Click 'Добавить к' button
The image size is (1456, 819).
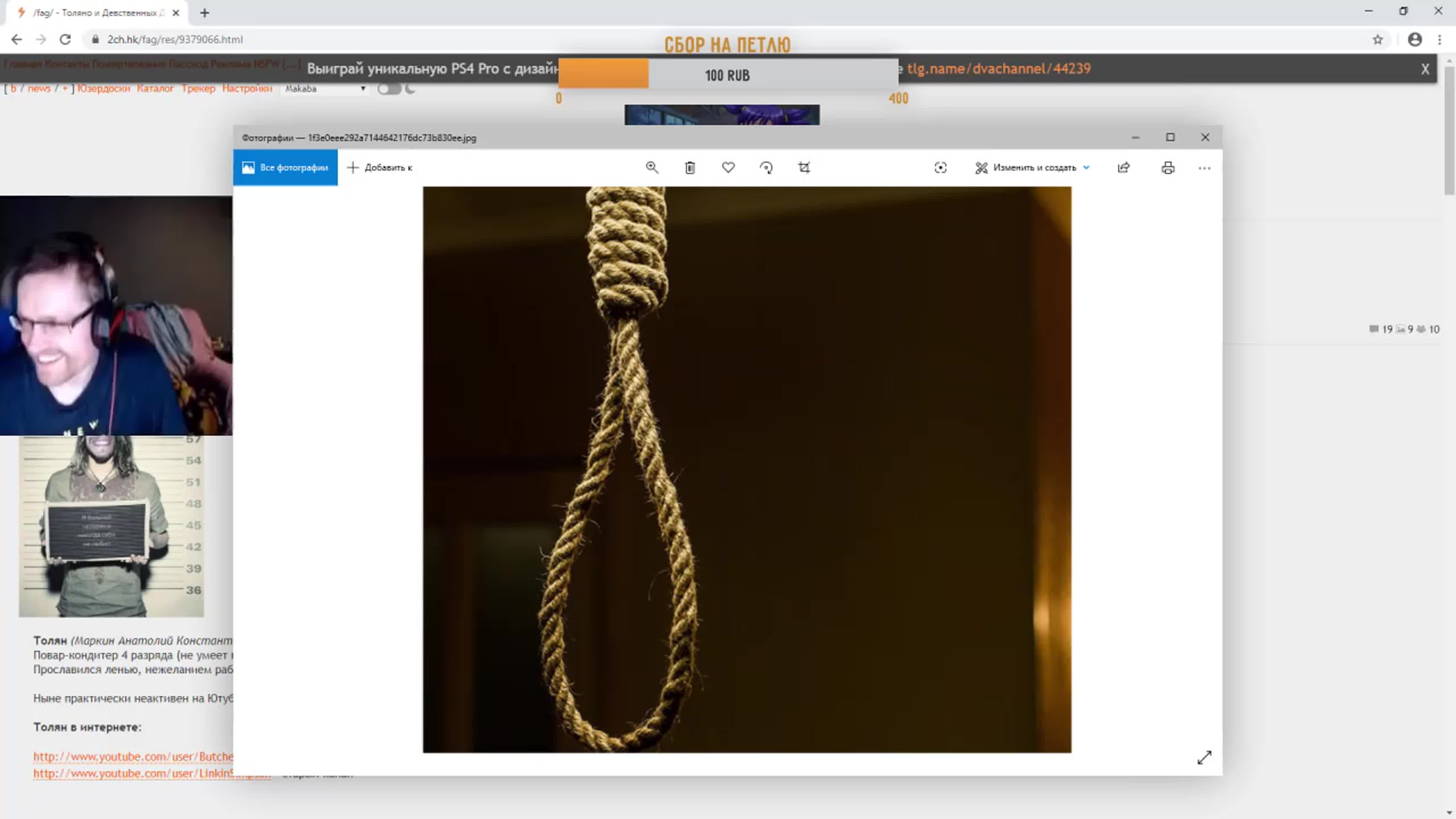pyautogui.click(x=380, y=167)
